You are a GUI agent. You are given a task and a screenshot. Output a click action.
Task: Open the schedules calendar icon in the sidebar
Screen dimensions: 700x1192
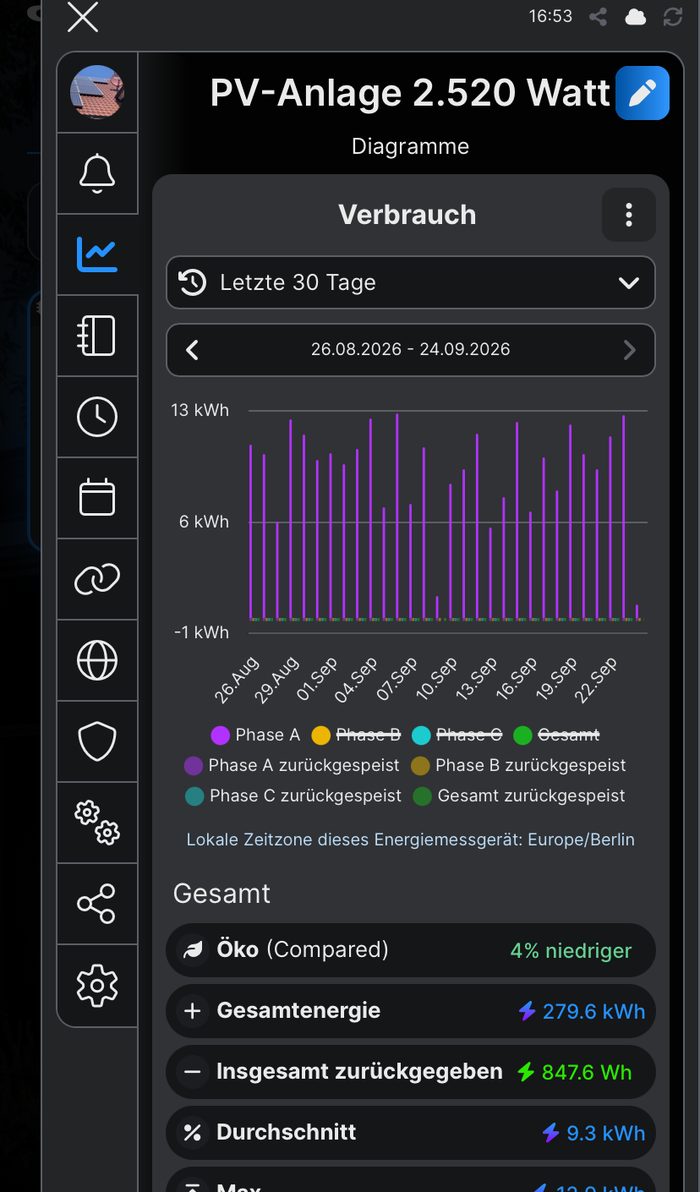coord(97,497)
